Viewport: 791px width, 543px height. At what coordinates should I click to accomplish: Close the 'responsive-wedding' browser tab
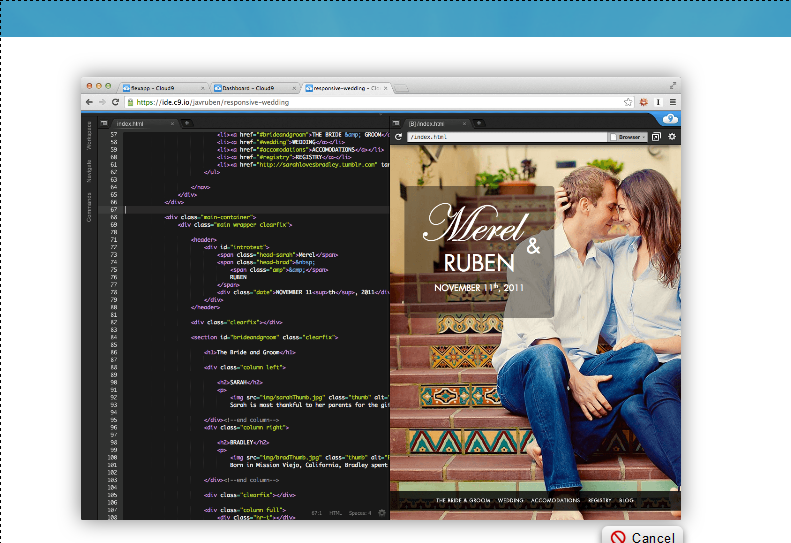385,88
